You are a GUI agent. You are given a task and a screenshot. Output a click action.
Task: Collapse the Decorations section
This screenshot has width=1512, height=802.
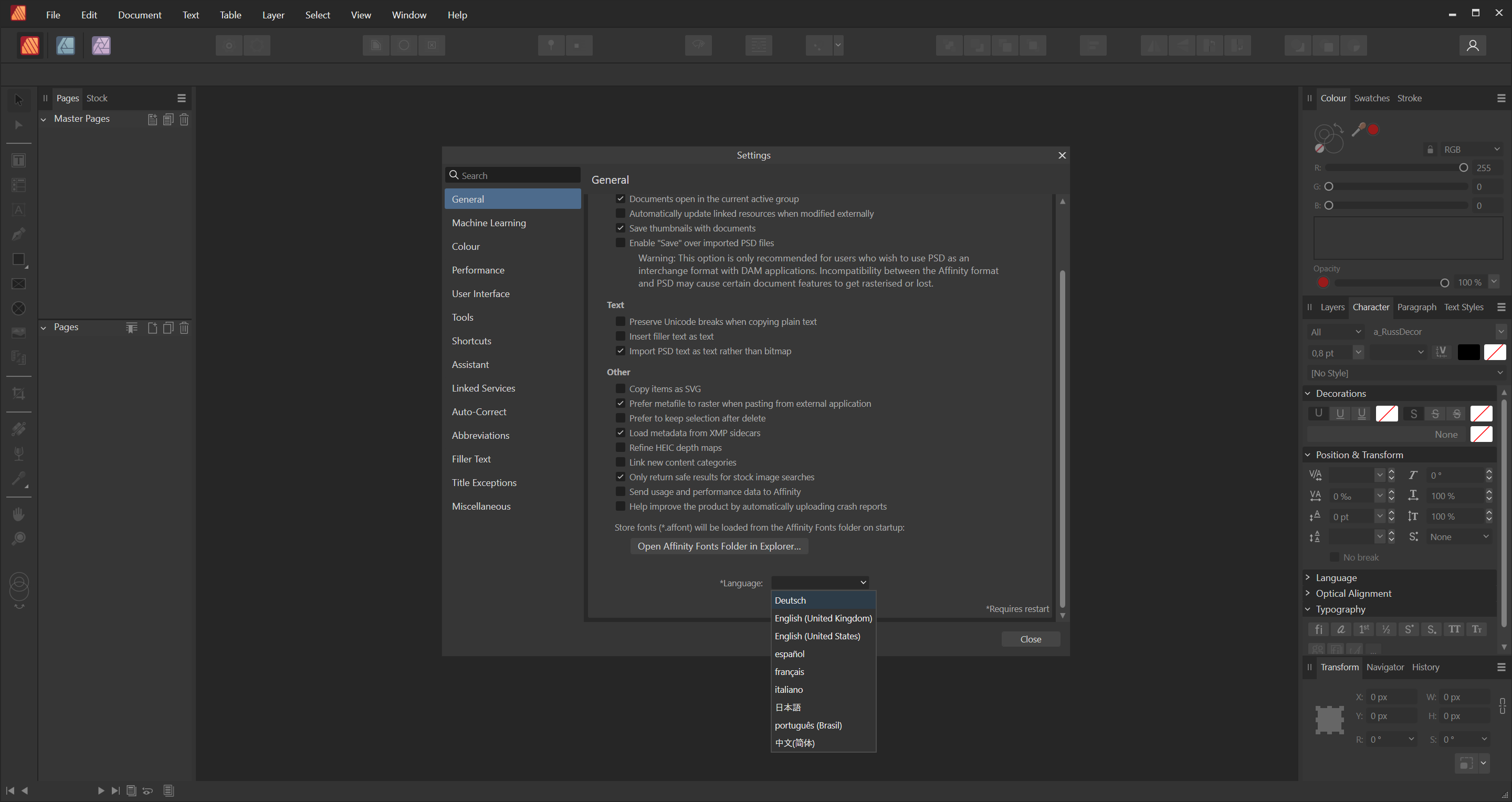coord(1308,394)
